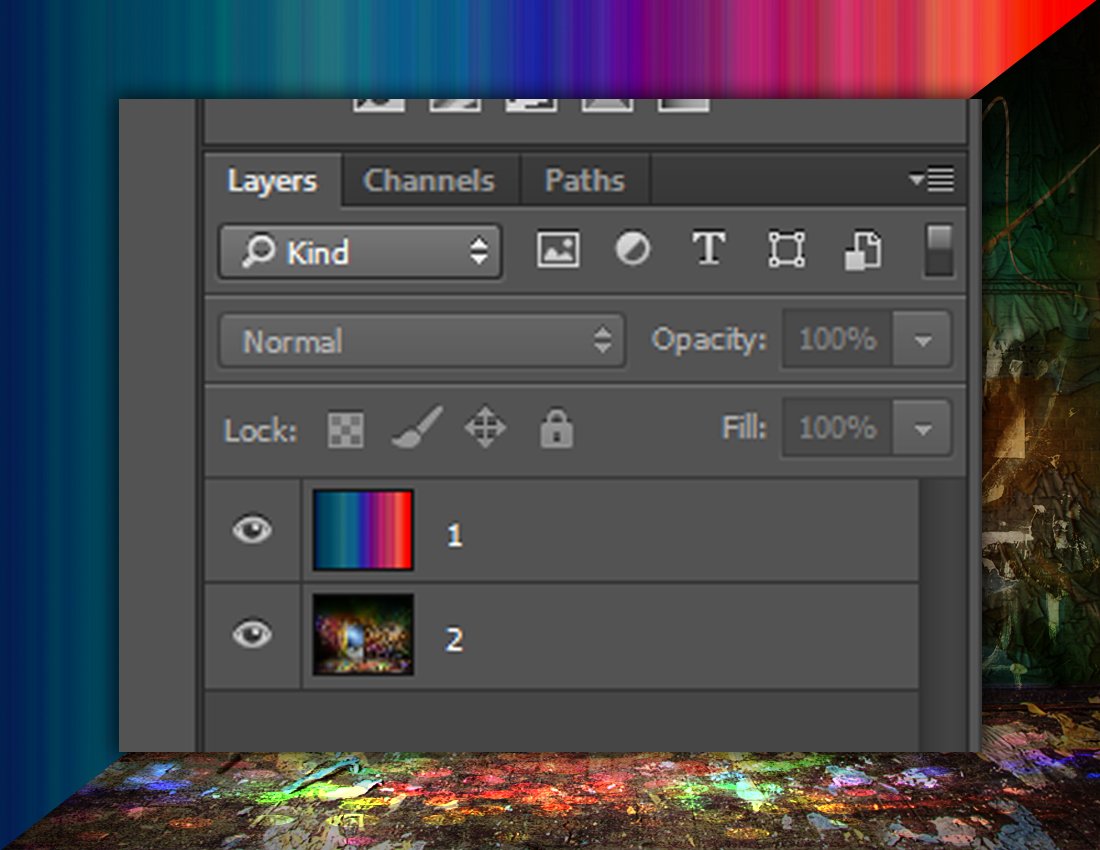Switch to the Channels tab
1100x850 pixels.
(x=429, y=181)
